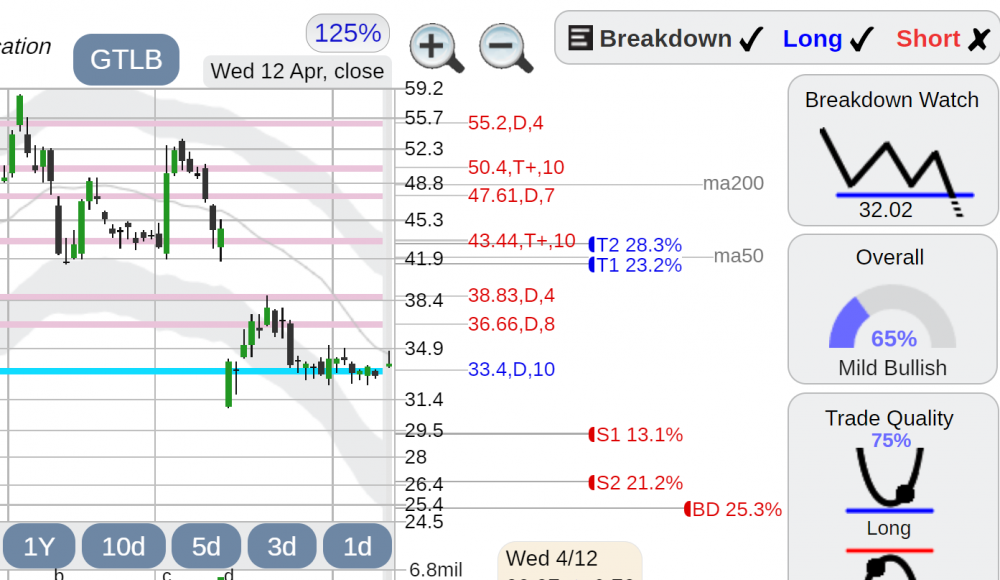The width and height of the screenshot is (1000, 580).
Task: Click the zoom in magnifier icon
Action: pyautogui.click(x=436, y=48)
